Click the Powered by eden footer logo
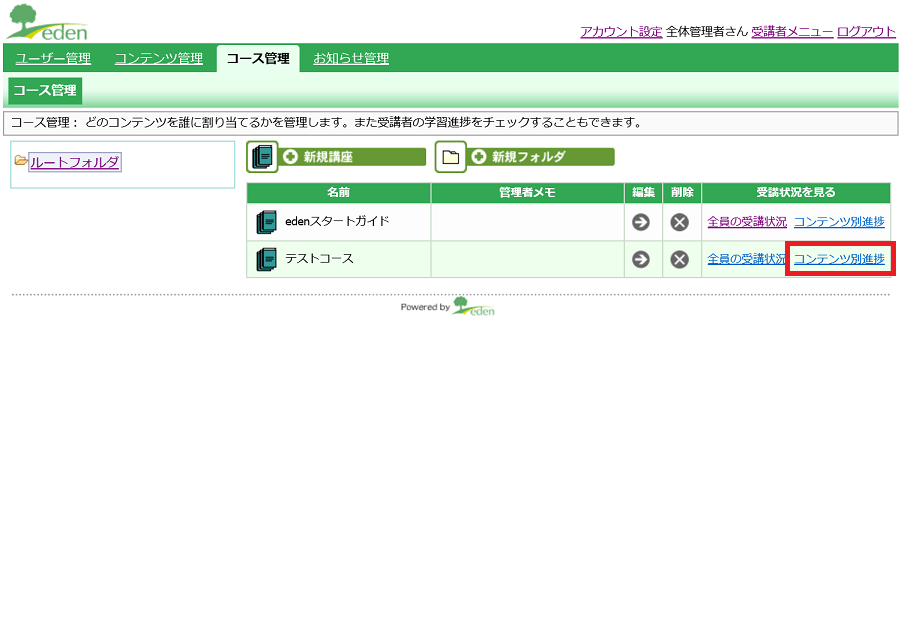This screenshot has width=901, height=629. click(x=473, y=306)
